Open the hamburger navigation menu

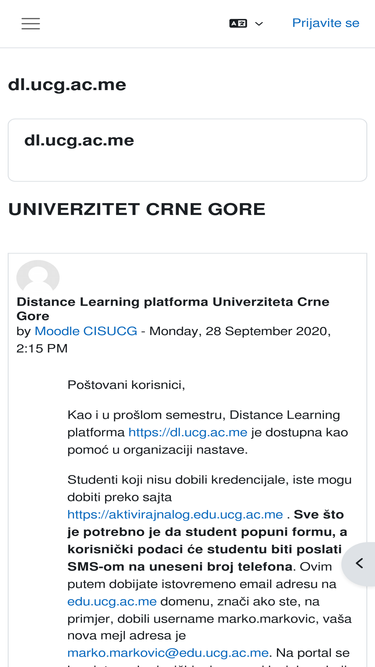31,23
